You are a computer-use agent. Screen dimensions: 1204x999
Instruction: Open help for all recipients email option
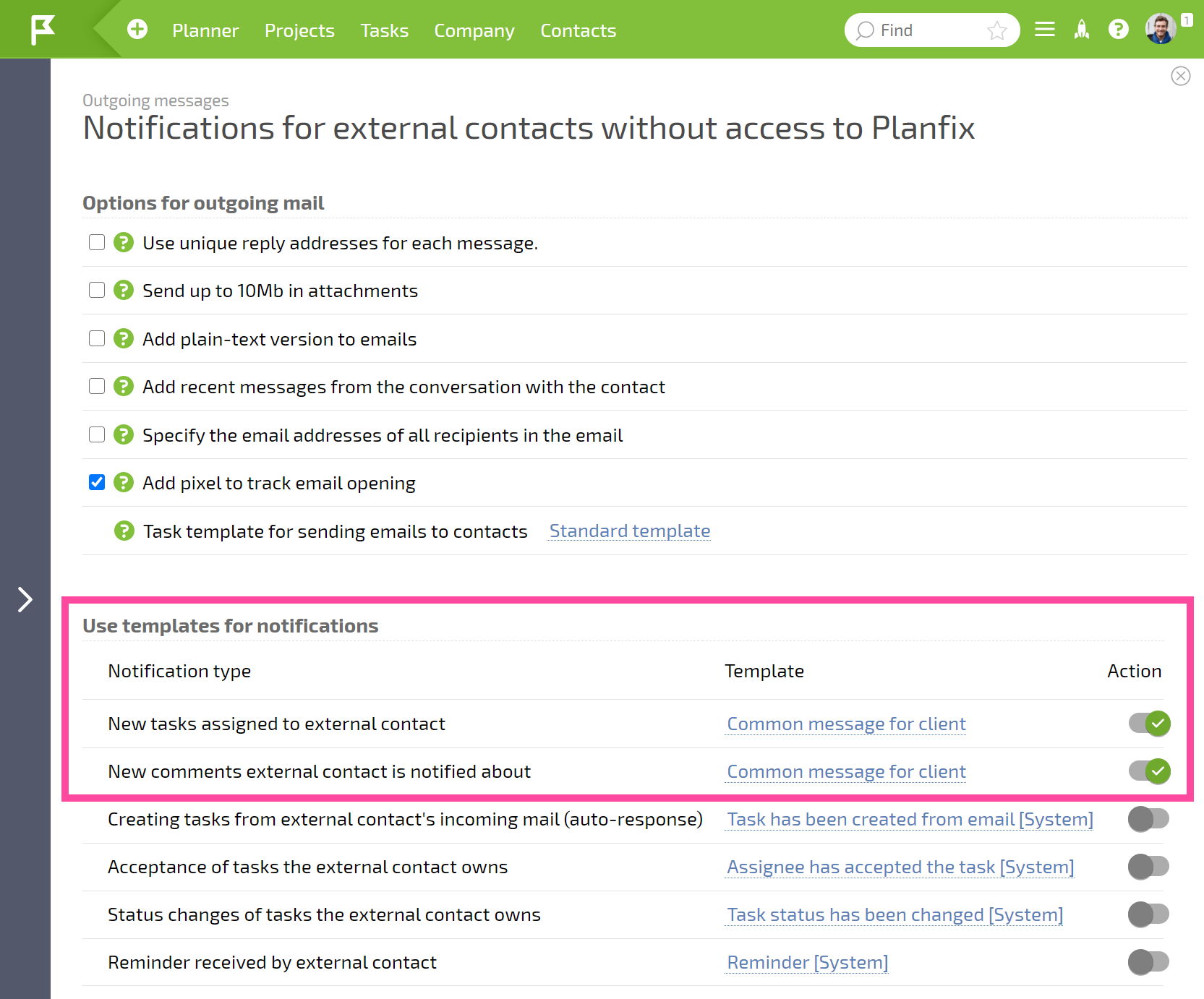[x=124, y=434]
